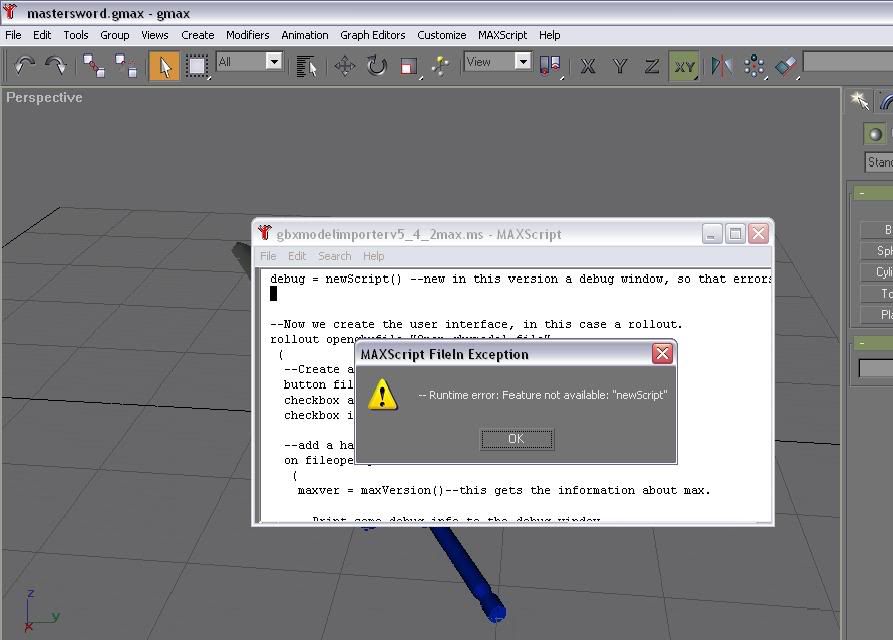The width and height of the screenshot is (893, 640).
Task: Click the warning icon in exception dialog
Action: point(382,394)
